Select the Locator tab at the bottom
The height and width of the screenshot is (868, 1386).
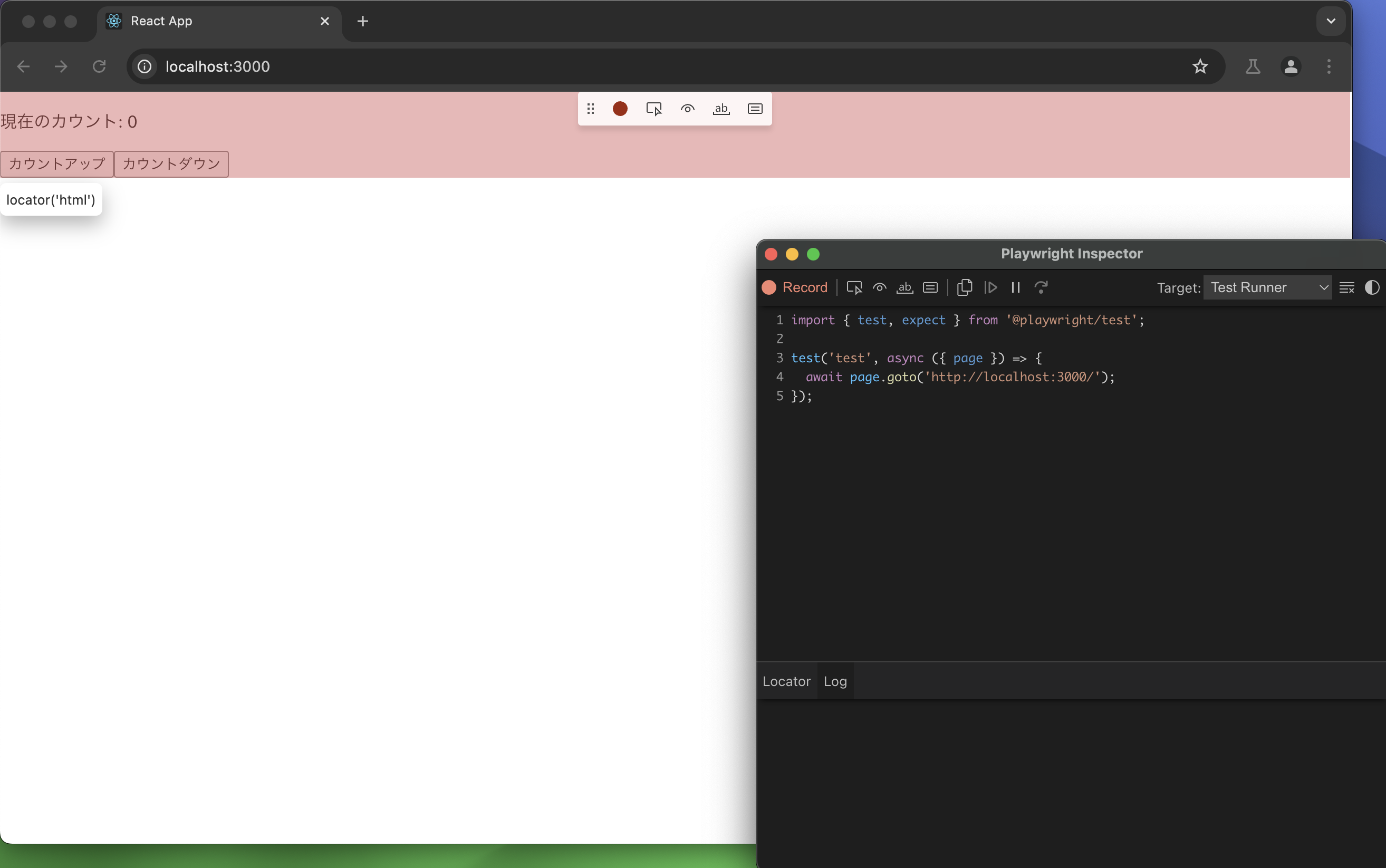pos(786,681)
